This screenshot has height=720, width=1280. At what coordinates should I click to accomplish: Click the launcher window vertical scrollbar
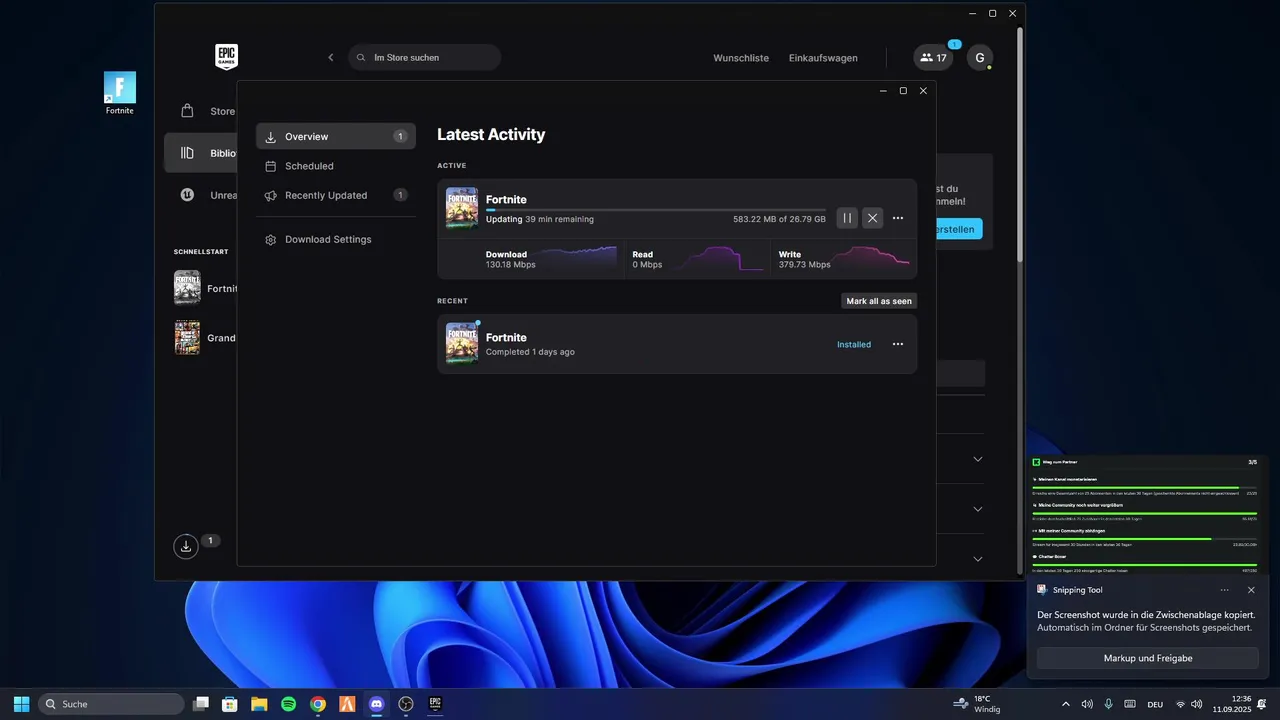click(x=1020, y=145)
